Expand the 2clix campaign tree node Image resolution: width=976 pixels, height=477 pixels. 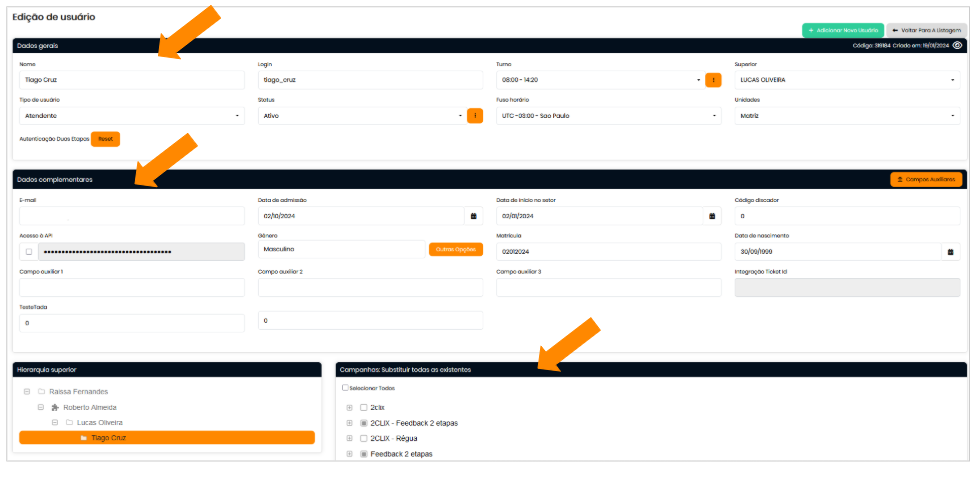point(349,408)
